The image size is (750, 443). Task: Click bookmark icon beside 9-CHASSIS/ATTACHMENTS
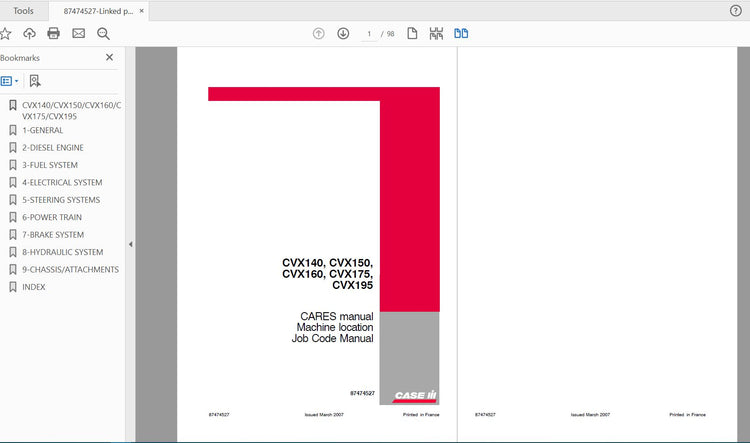pos(13,269)
